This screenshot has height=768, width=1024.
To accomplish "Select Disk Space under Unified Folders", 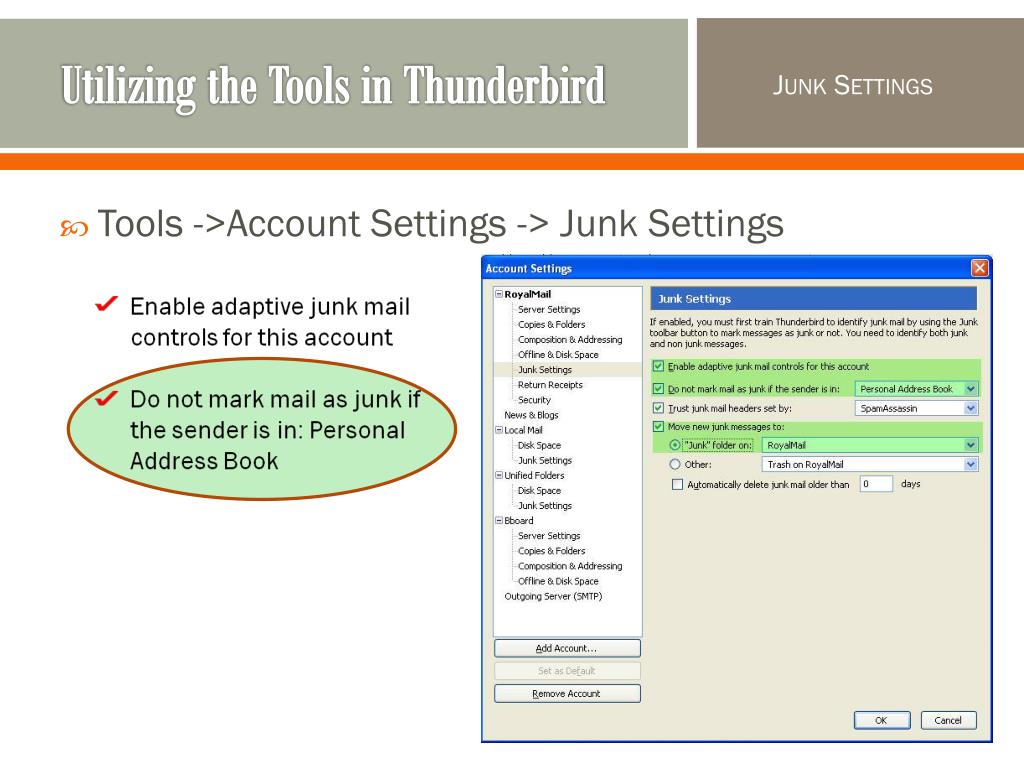I will (x=539, y=490).
